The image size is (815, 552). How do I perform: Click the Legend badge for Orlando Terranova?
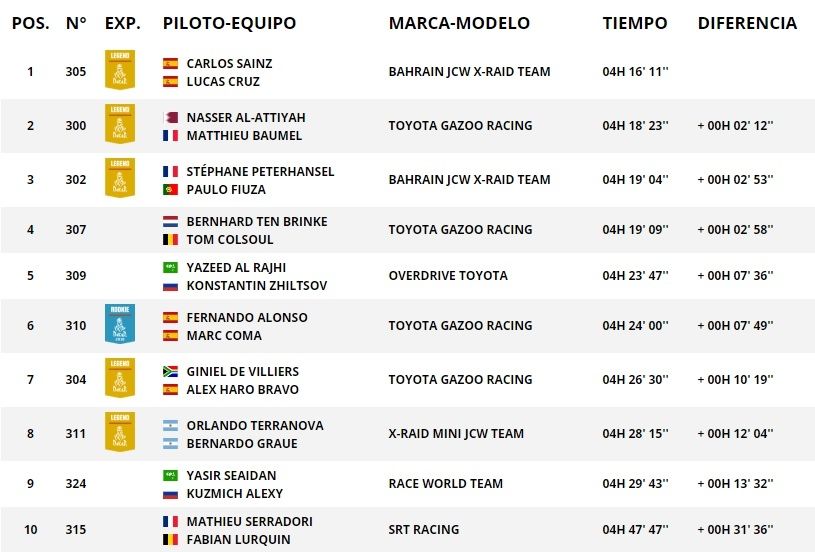120,433
